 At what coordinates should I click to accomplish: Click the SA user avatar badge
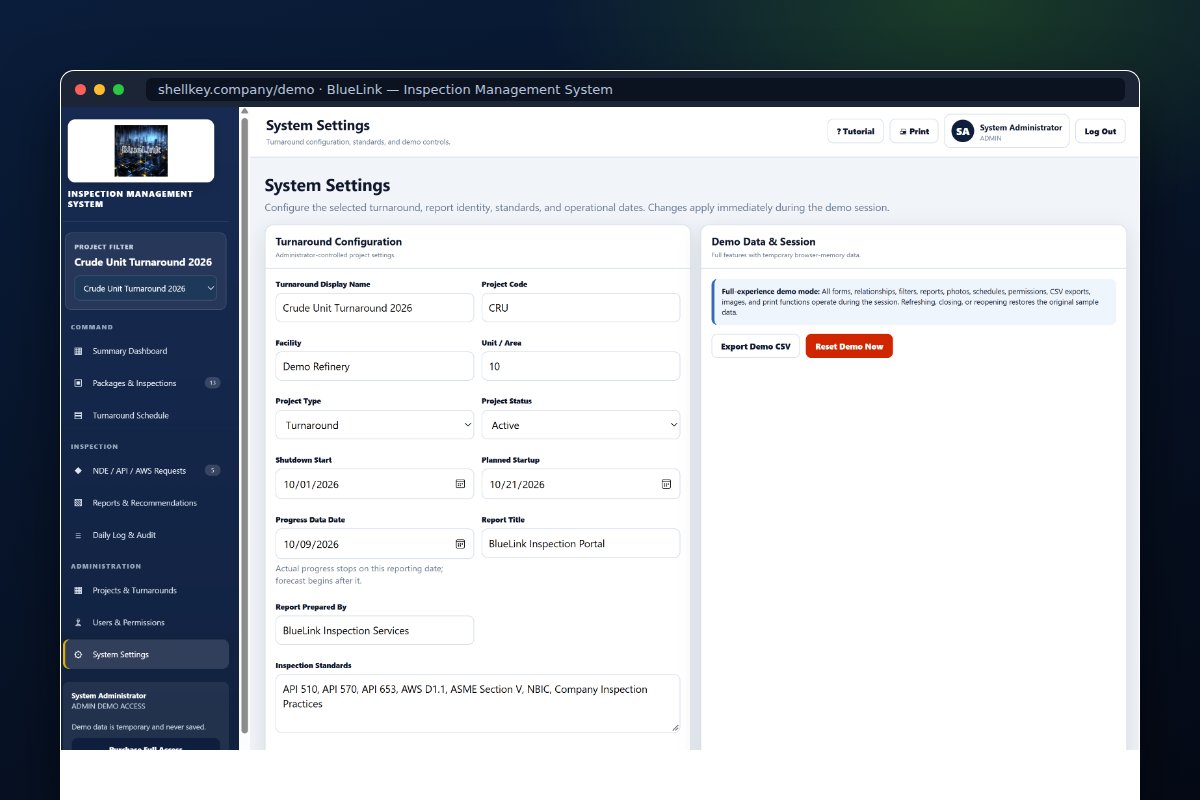[963, 131]
